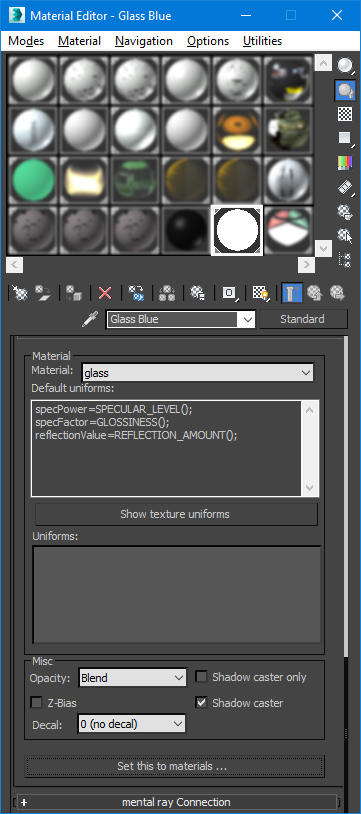Click the 3ds Max title bar app icon
This screenshot has height=814, width=361.
(16, 15)
